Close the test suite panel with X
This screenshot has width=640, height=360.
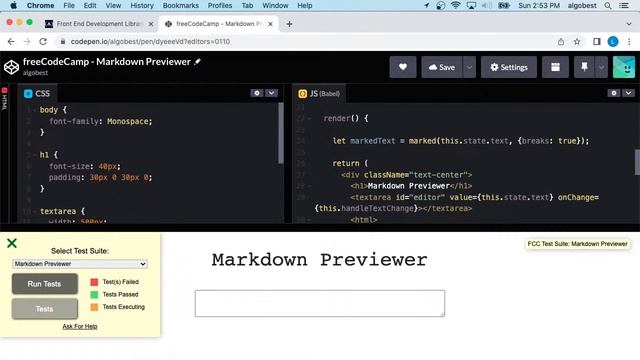[12, 243]
